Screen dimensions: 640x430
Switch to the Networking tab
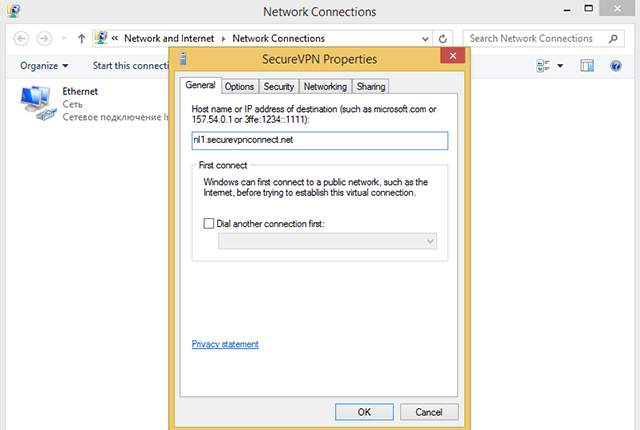(325, 86)
